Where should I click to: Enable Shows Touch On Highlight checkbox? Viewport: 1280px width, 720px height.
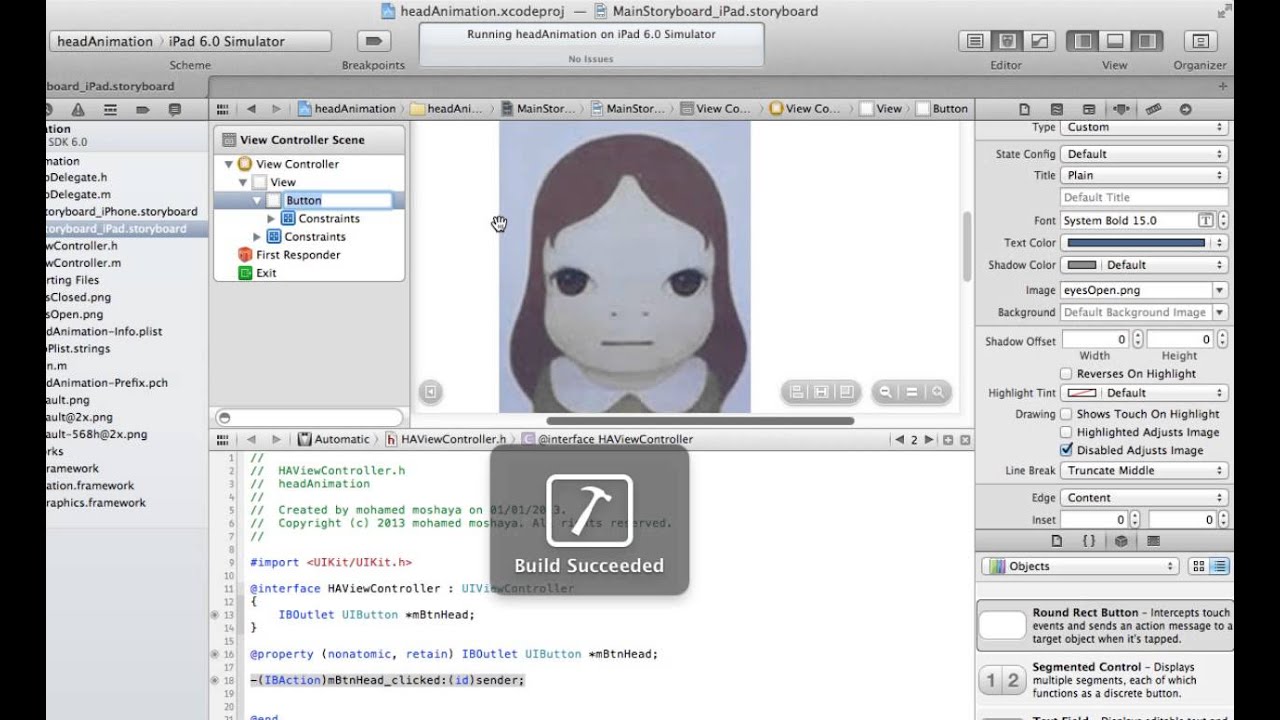coord(1067,414)
